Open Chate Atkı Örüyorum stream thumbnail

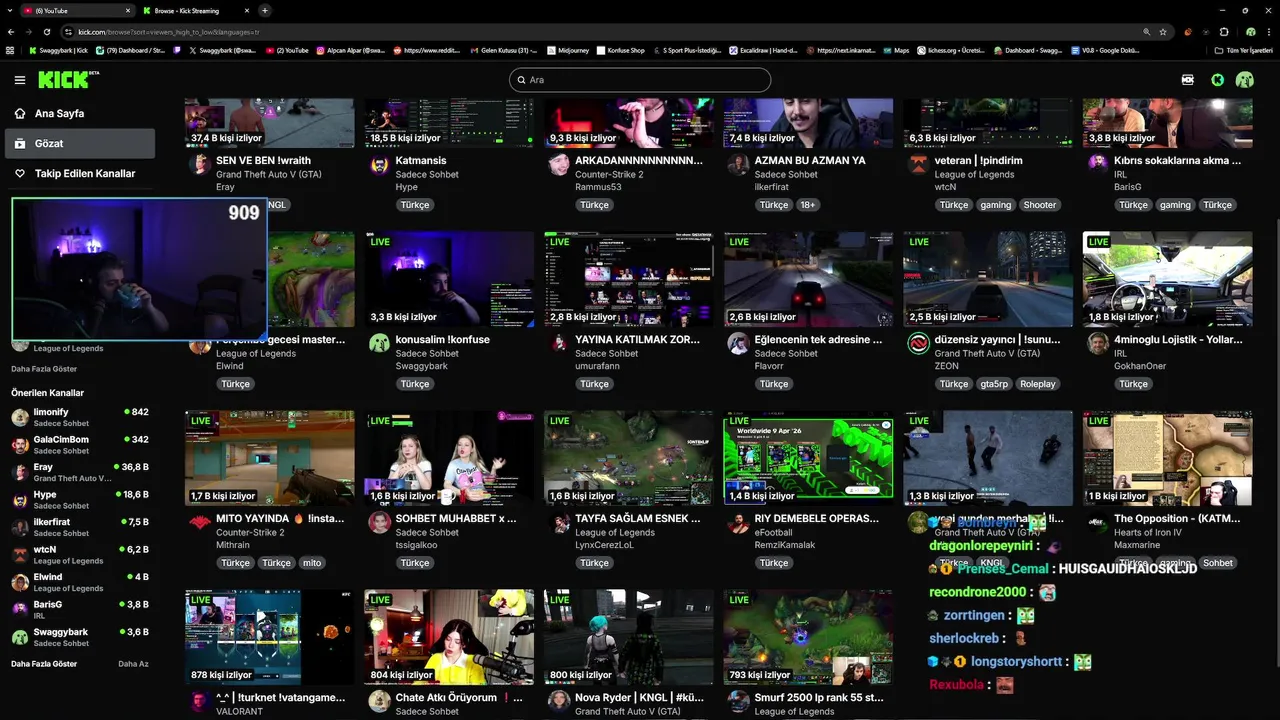449,637
